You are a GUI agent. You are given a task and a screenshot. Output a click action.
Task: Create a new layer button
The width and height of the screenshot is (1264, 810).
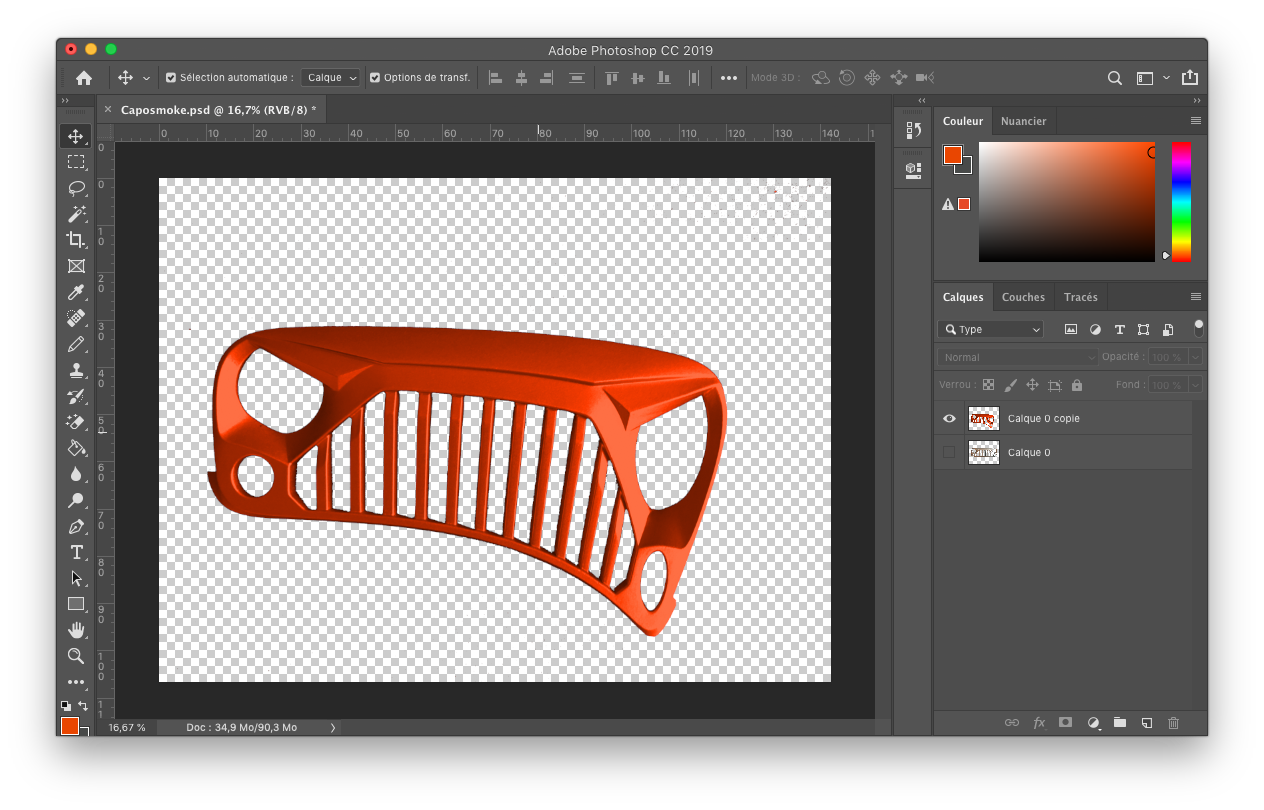(1147, 722)
